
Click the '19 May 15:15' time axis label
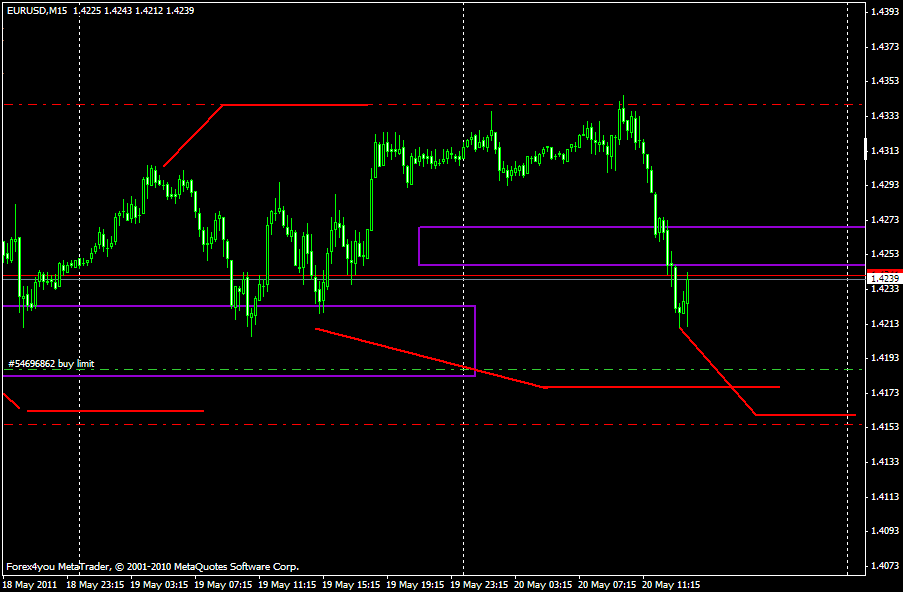tap(351, 585)
